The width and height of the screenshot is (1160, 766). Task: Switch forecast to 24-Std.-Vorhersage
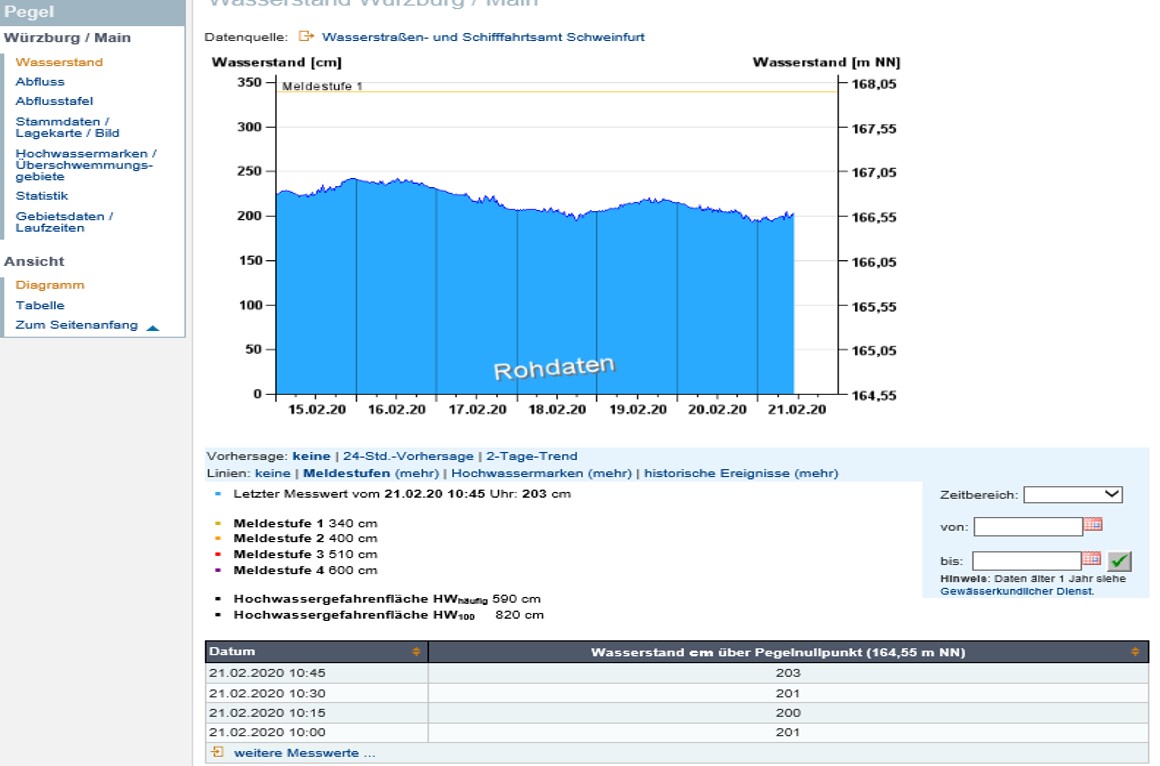408,456
